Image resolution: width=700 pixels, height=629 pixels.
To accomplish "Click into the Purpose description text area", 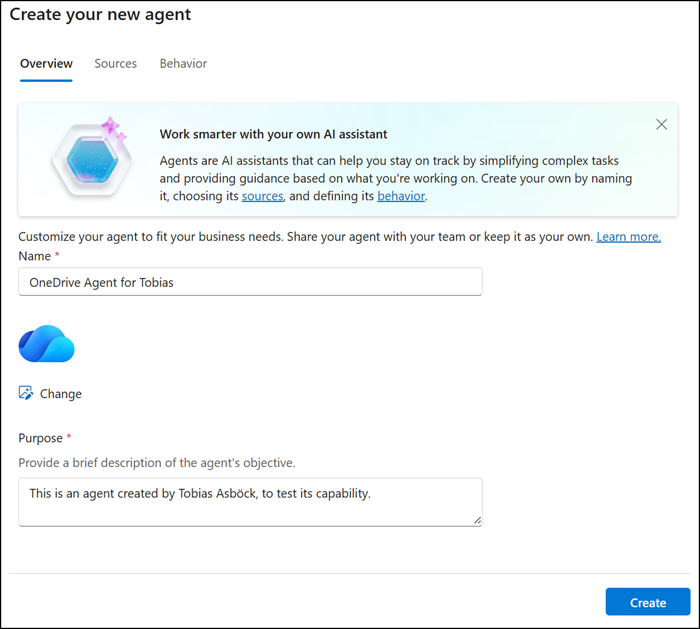I will pyautogui.click(x=250, y=502).
